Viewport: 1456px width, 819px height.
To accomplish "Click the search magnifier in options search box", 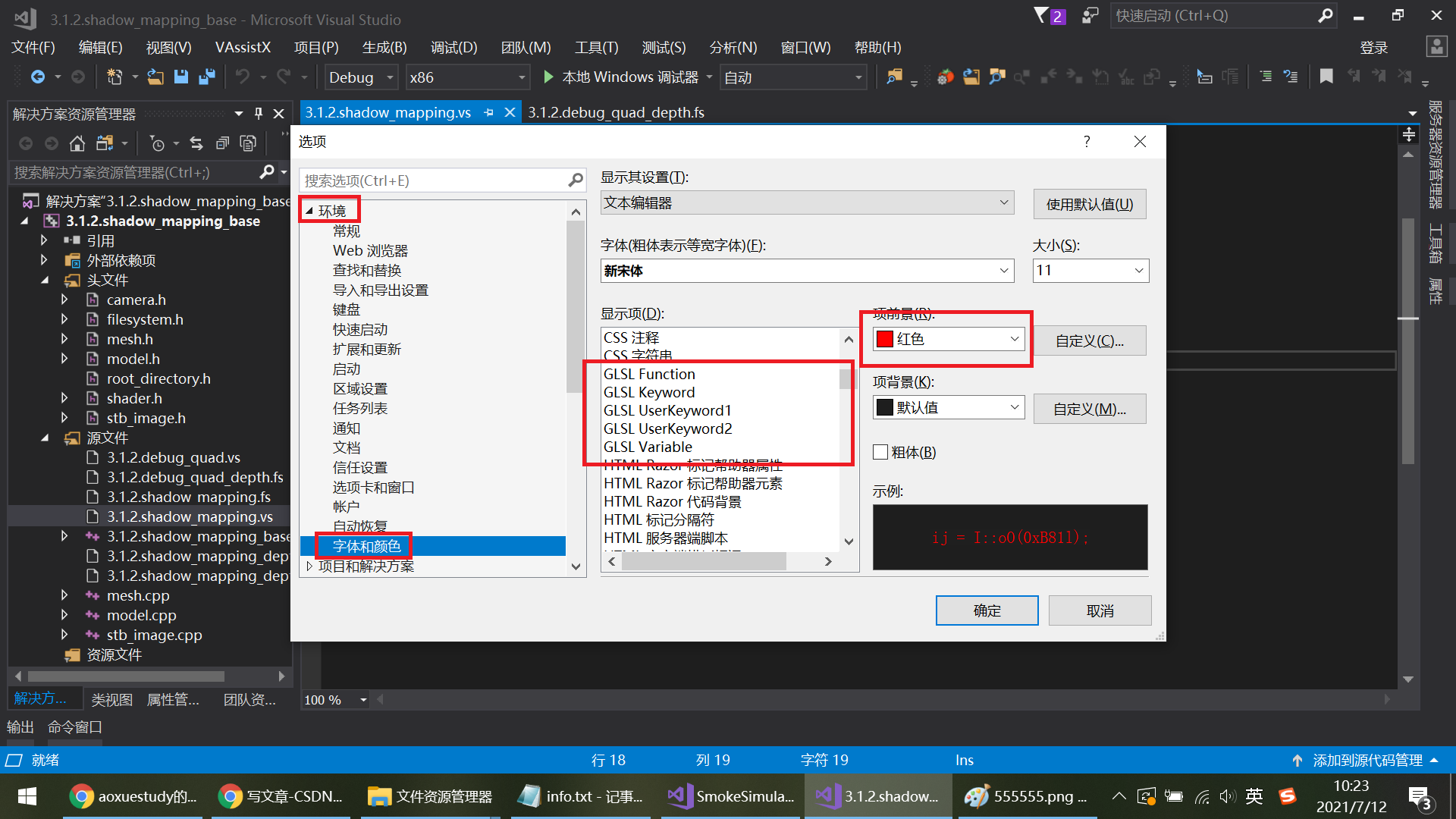I will [x=576, y=180].
